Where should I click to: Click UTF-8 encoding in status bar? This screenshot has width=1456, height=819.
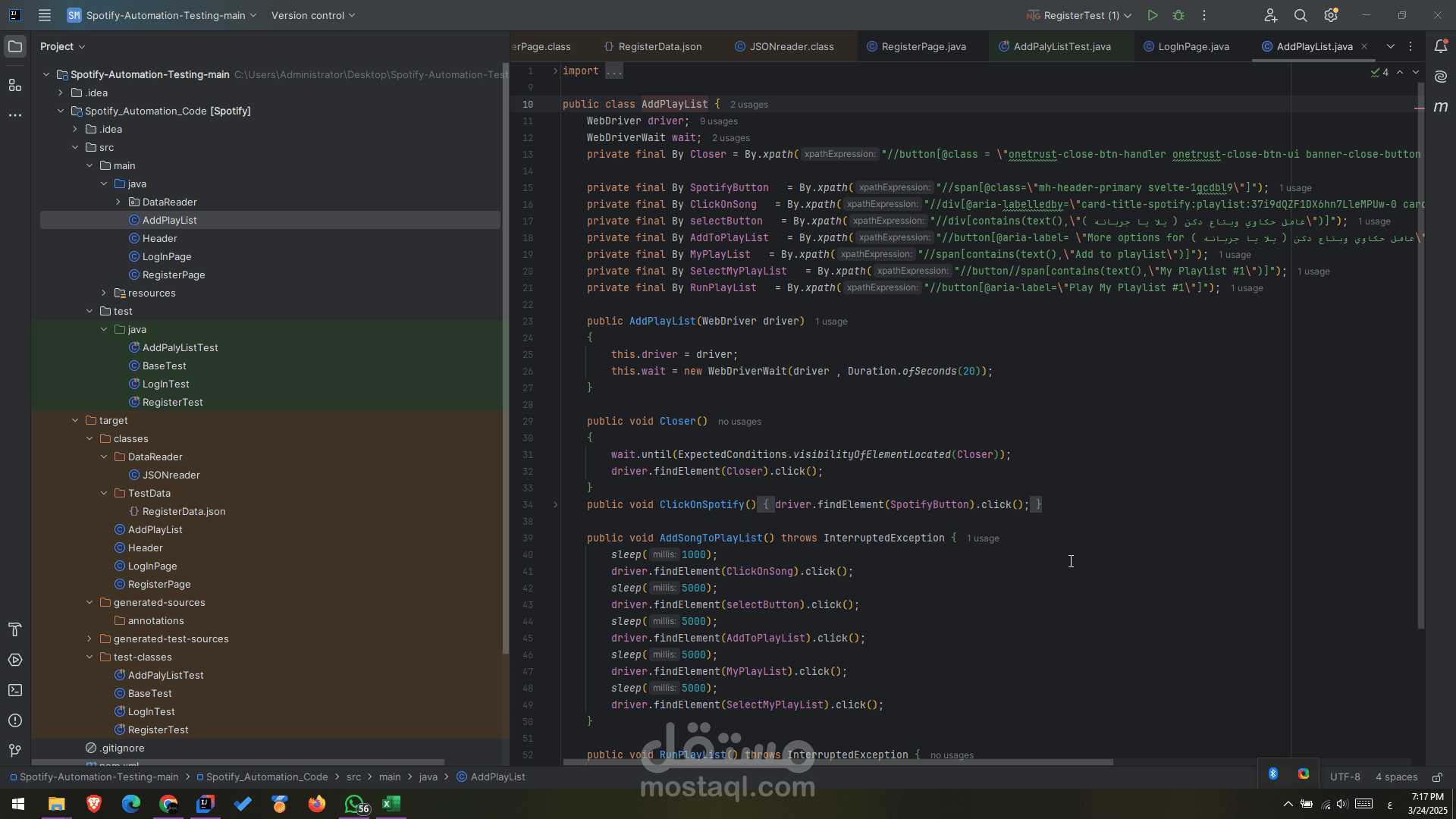[1345, 777]
